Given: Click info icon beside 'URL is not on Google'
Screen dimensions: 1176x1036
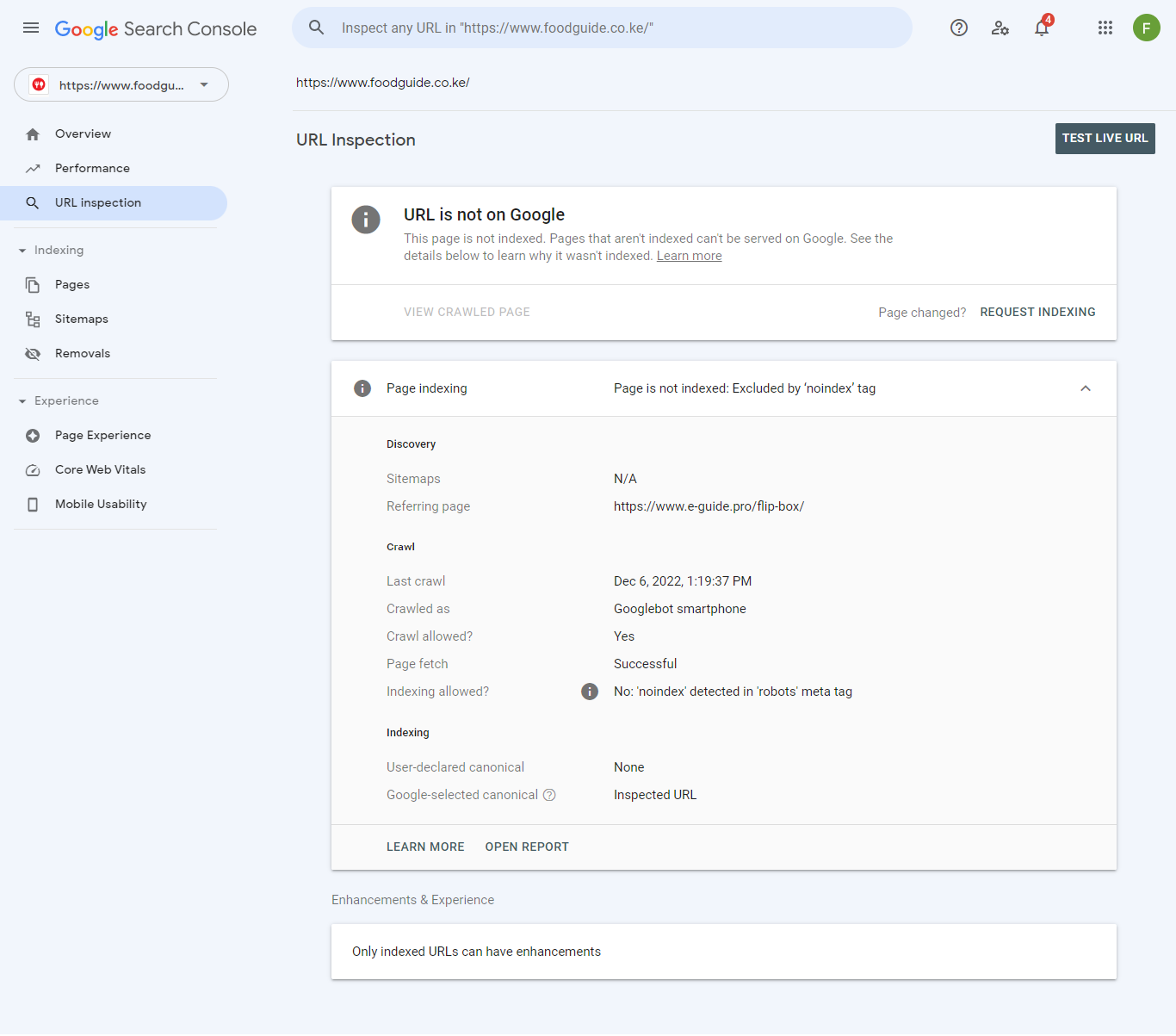Looking at the screenshot, I should (366, 220).
